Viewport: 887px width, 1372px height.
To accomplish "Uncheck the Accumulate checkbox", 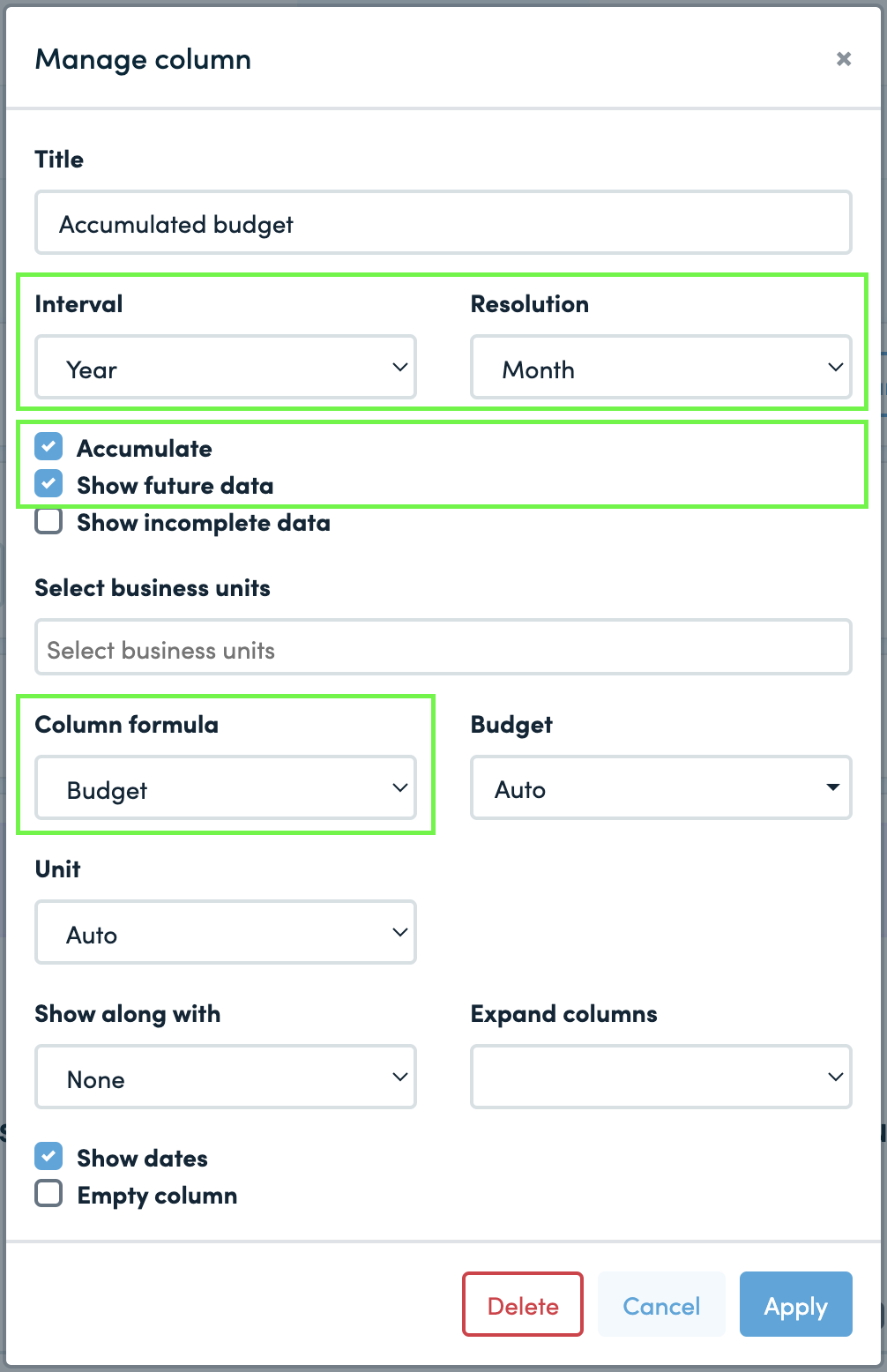I will pyautogui.click(x=48, y=447).
